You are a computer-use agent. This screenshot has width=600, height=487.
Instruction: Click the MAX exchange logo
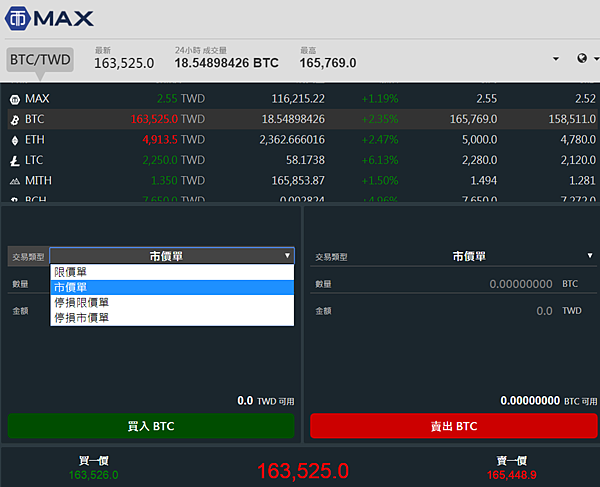pos(49,18)
